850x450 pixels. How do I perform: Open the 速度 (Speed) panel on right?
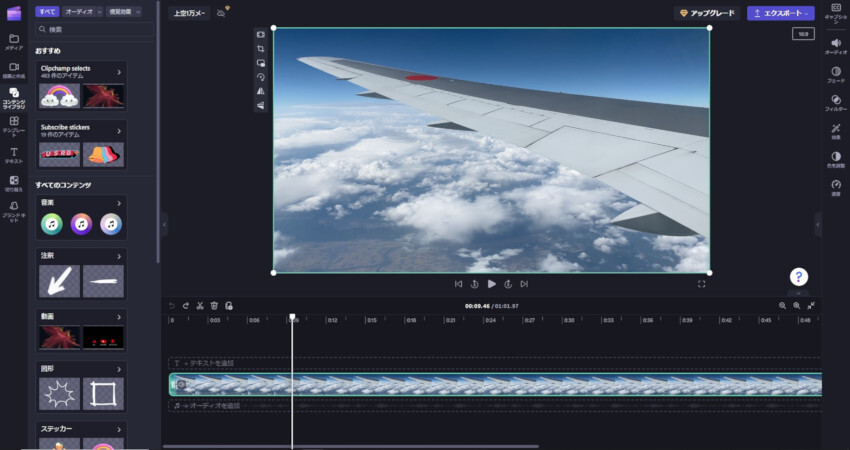[x=836, y=186]
